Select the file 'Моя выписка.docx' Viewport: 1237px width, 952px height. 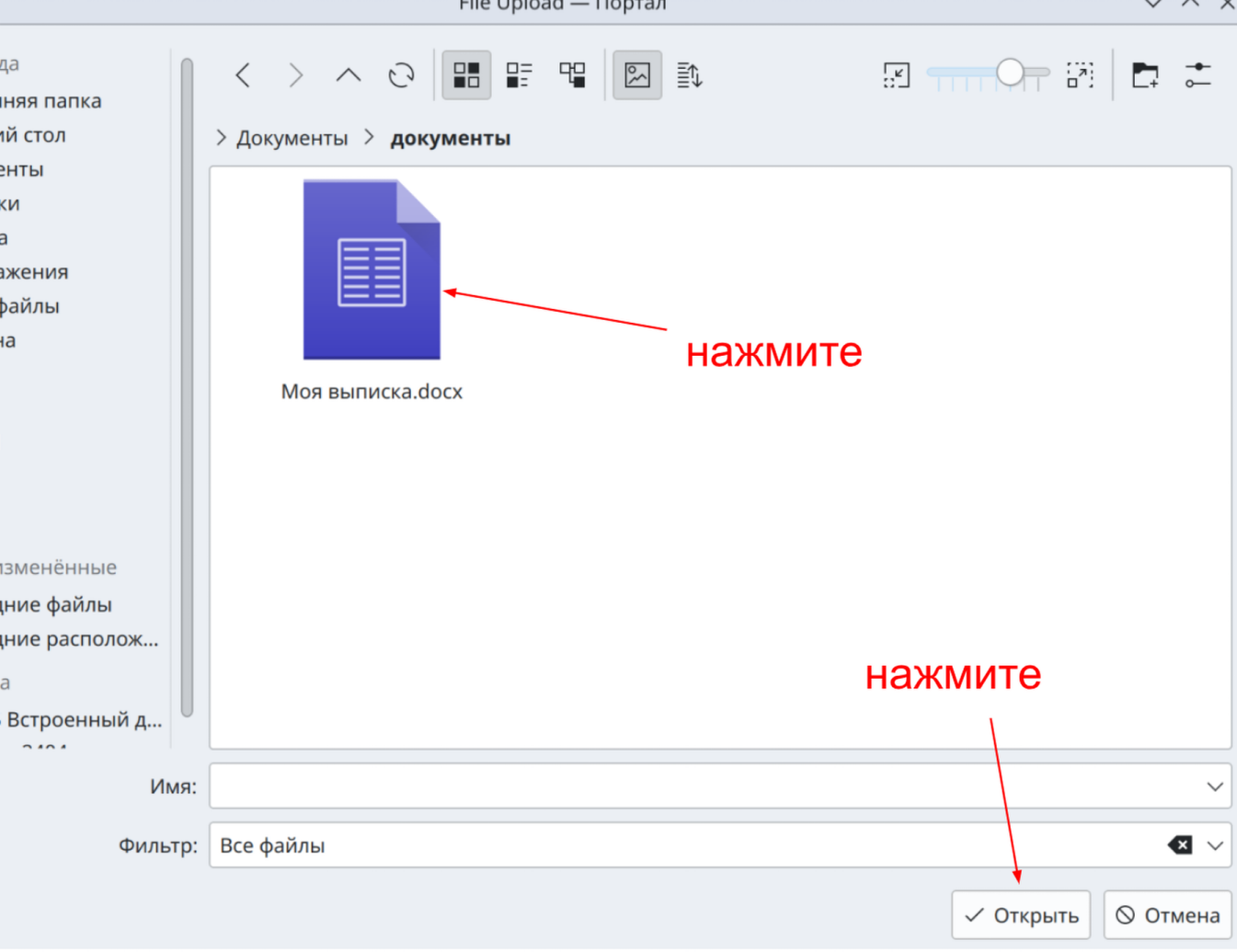click(372, 270)
